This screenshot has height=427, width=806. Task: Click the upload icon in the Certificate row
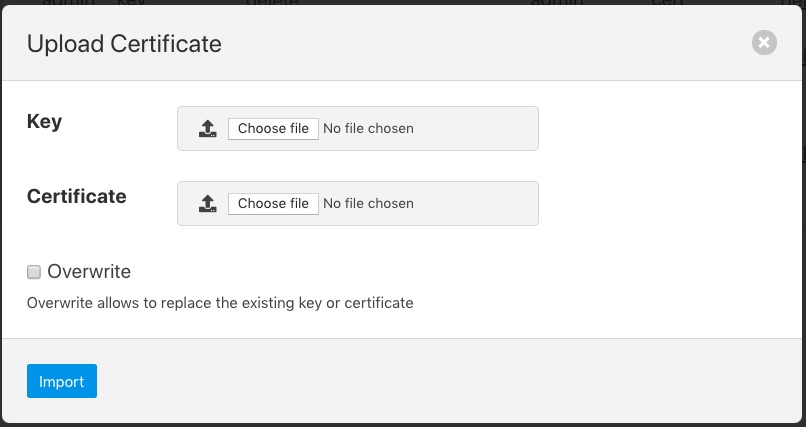(207, 203)
